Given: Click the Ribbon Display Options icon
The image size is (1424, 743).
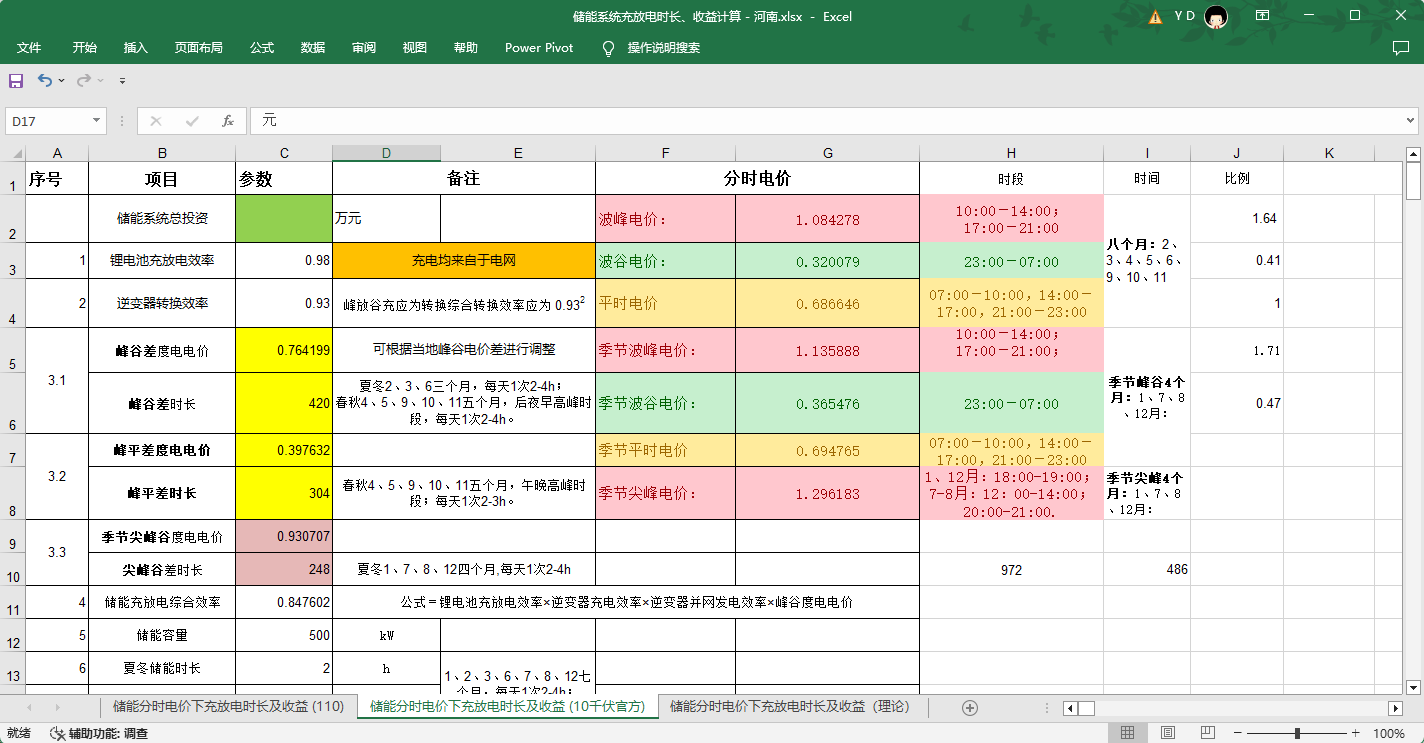Looking at the screenshot, I should [x=1263, y=16].
